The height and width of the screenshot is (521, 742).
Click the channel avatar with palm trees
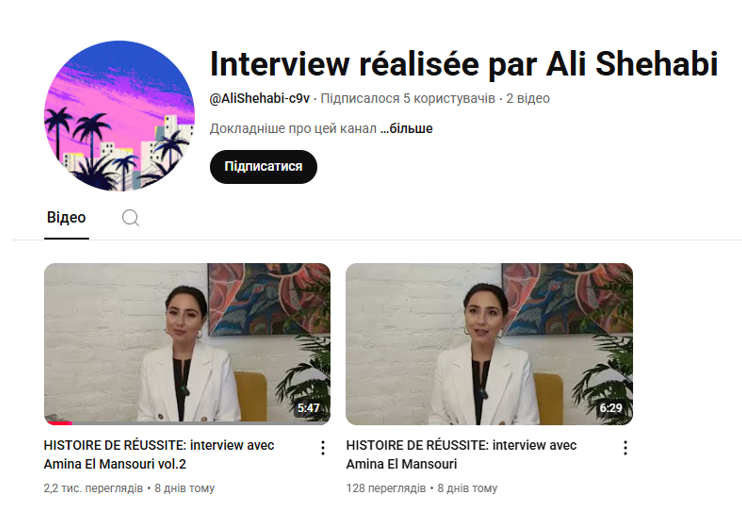(119, 116)
